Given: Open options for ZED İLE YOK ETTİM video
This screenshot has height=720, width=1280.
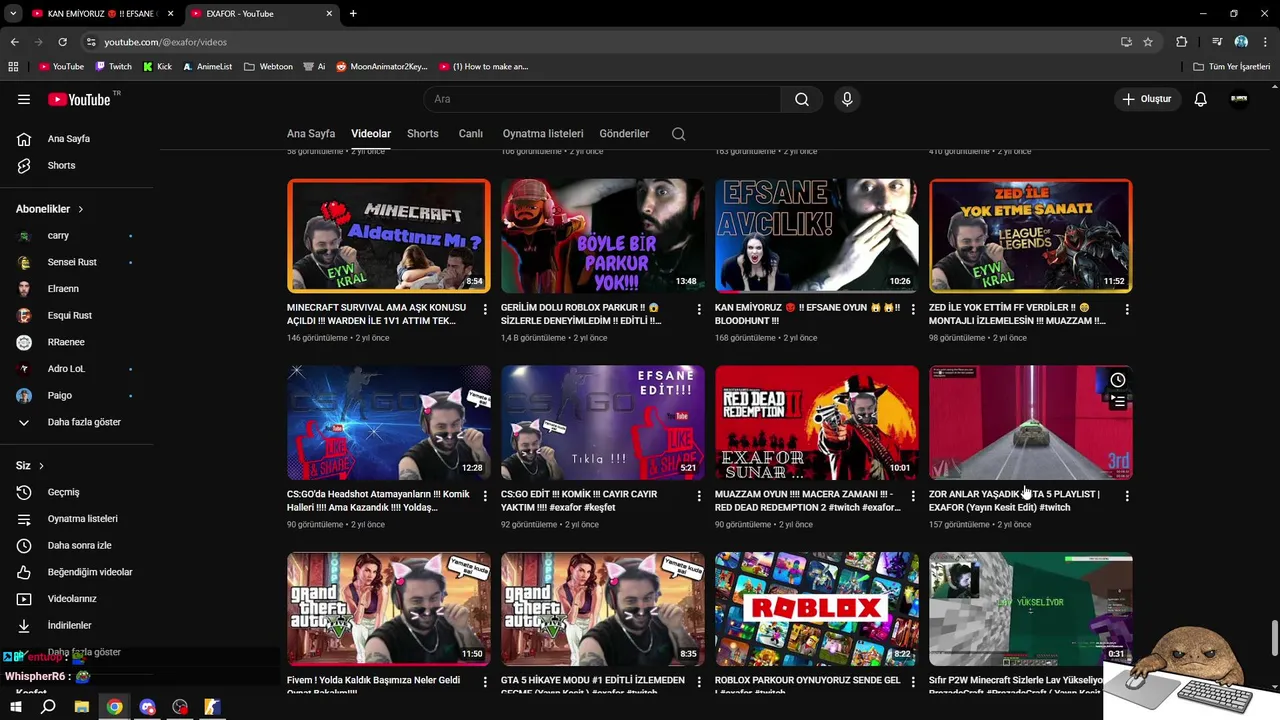Looking at the screenshot, I should tap(1127, 309).
